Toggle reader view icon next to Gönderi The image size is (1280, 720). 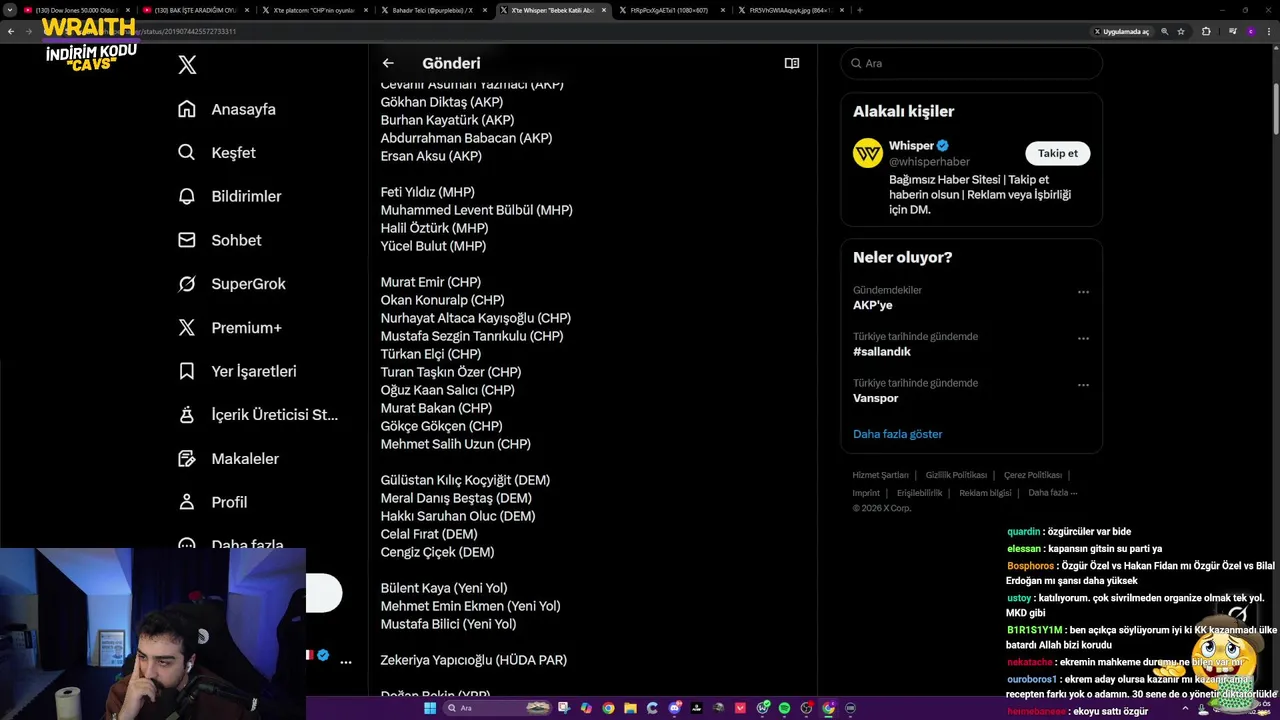[x=792, y=63]
